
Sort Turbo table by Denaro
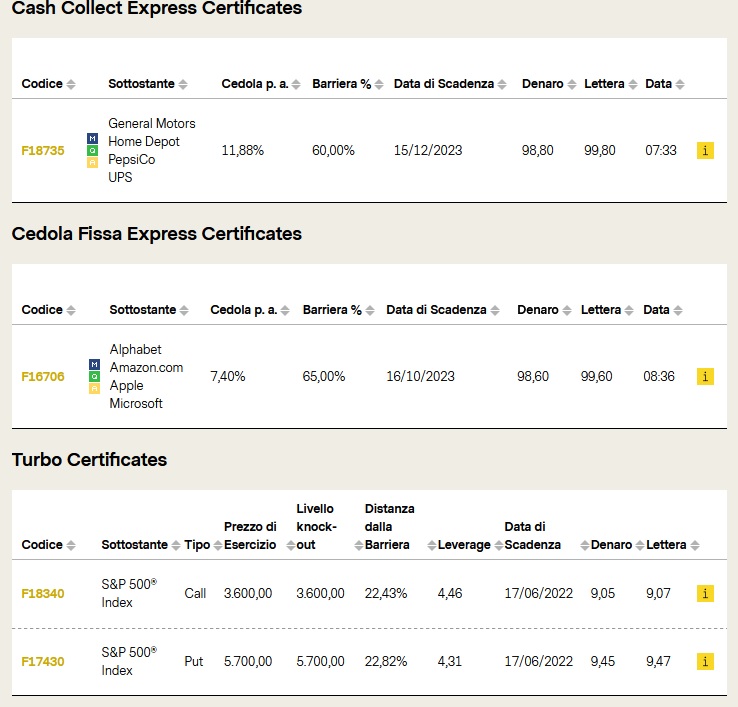640,546
